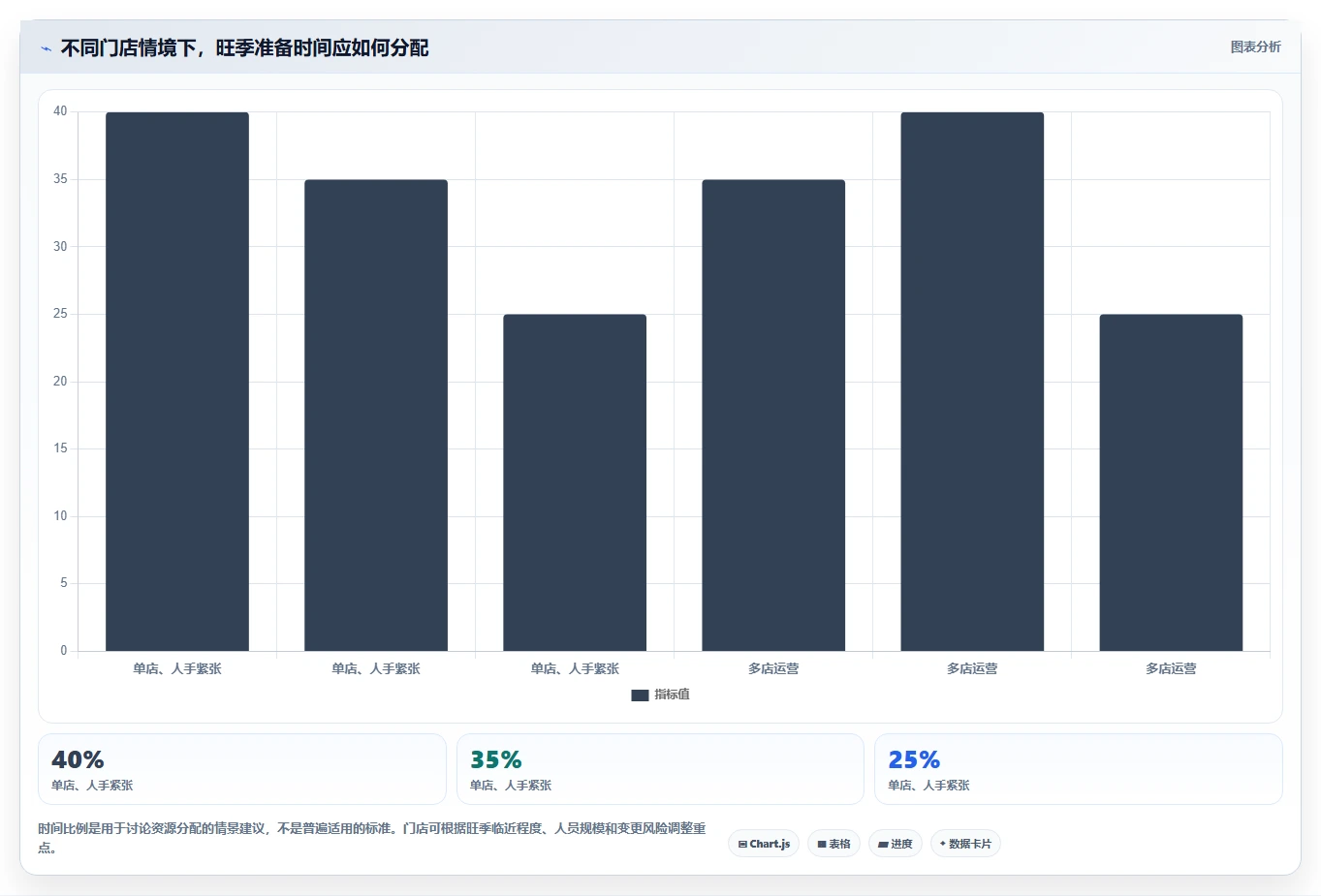Open the 25% data card
The image size is (1321, 896).
(x=1079, y=769)
